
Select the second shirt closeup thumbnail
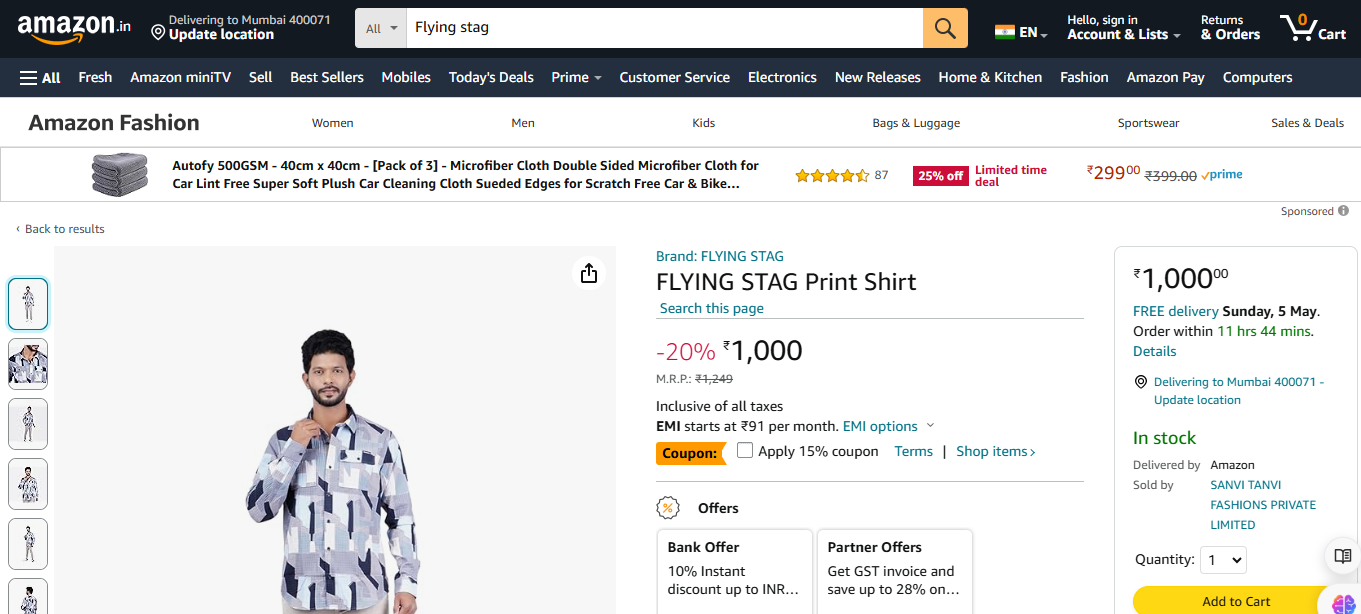coord(28,364)
